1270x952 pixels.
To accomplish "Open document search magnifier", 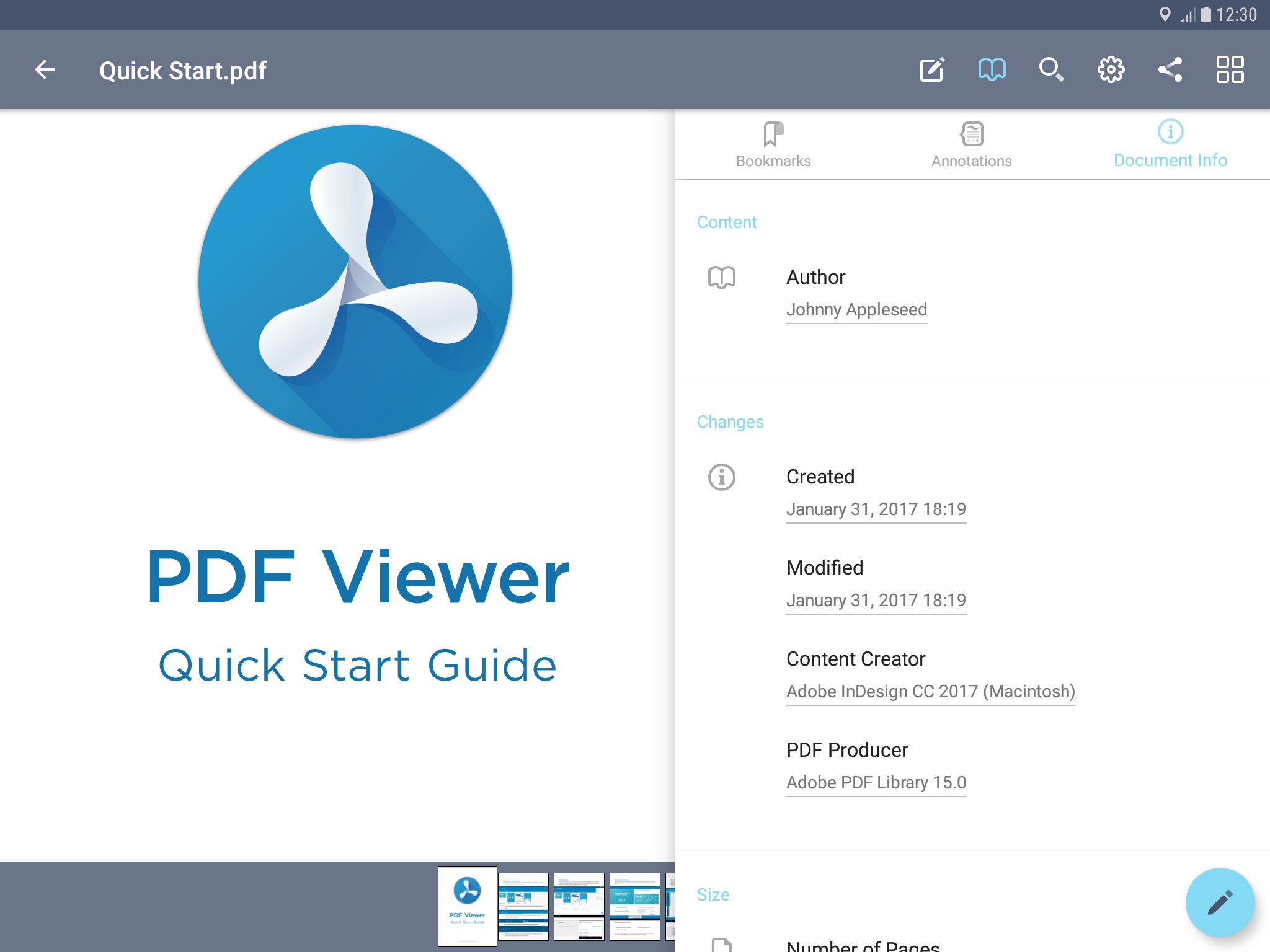I will (x=1051, y=69).
